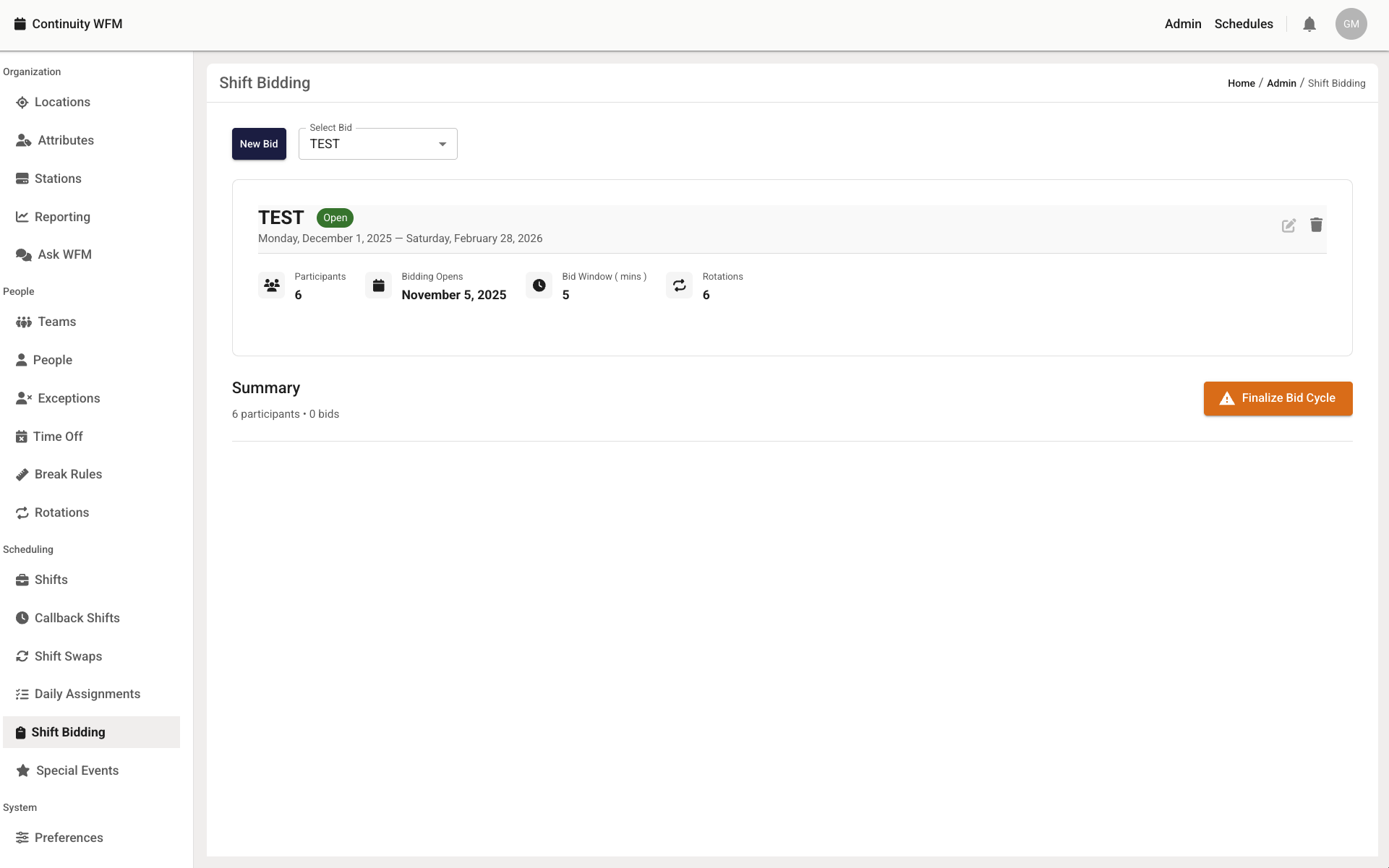1389x868 pixels.
Task: Open the Admin top menu
Action: 1183,24
